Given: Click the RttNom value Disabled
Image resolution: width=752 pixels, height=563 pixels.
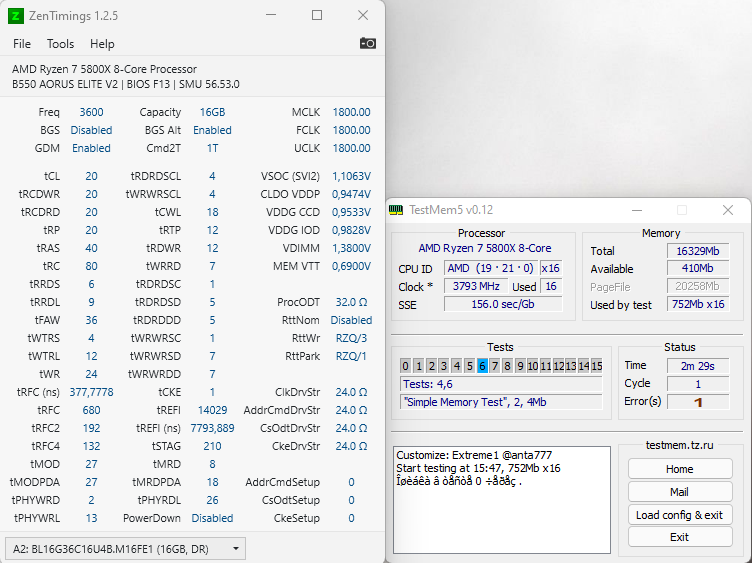Looking at the screenshot, I should [x=352, y=320].
